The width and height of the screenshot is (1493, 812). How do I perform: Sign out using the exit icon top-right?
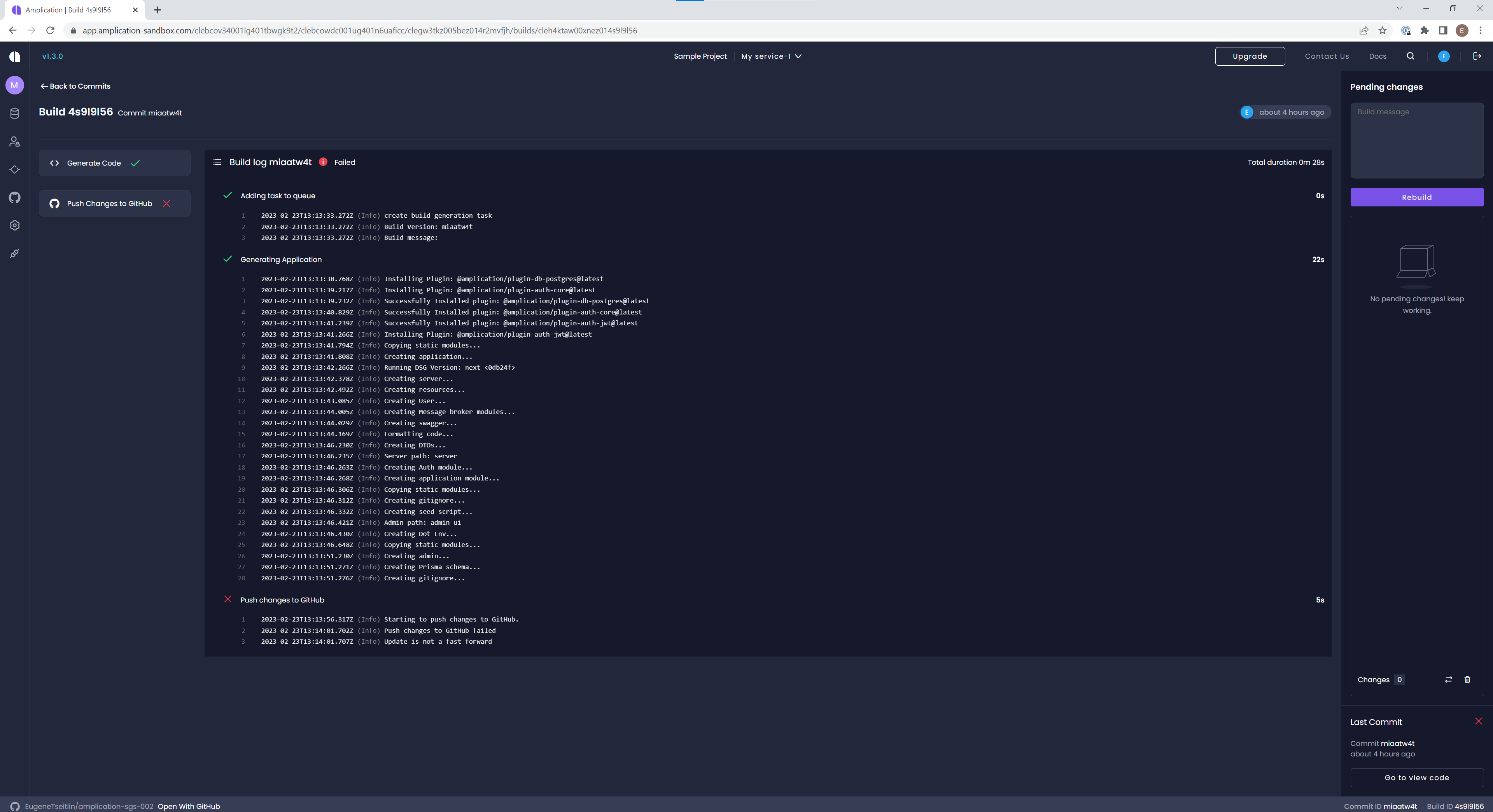[x=1476, y=56]
